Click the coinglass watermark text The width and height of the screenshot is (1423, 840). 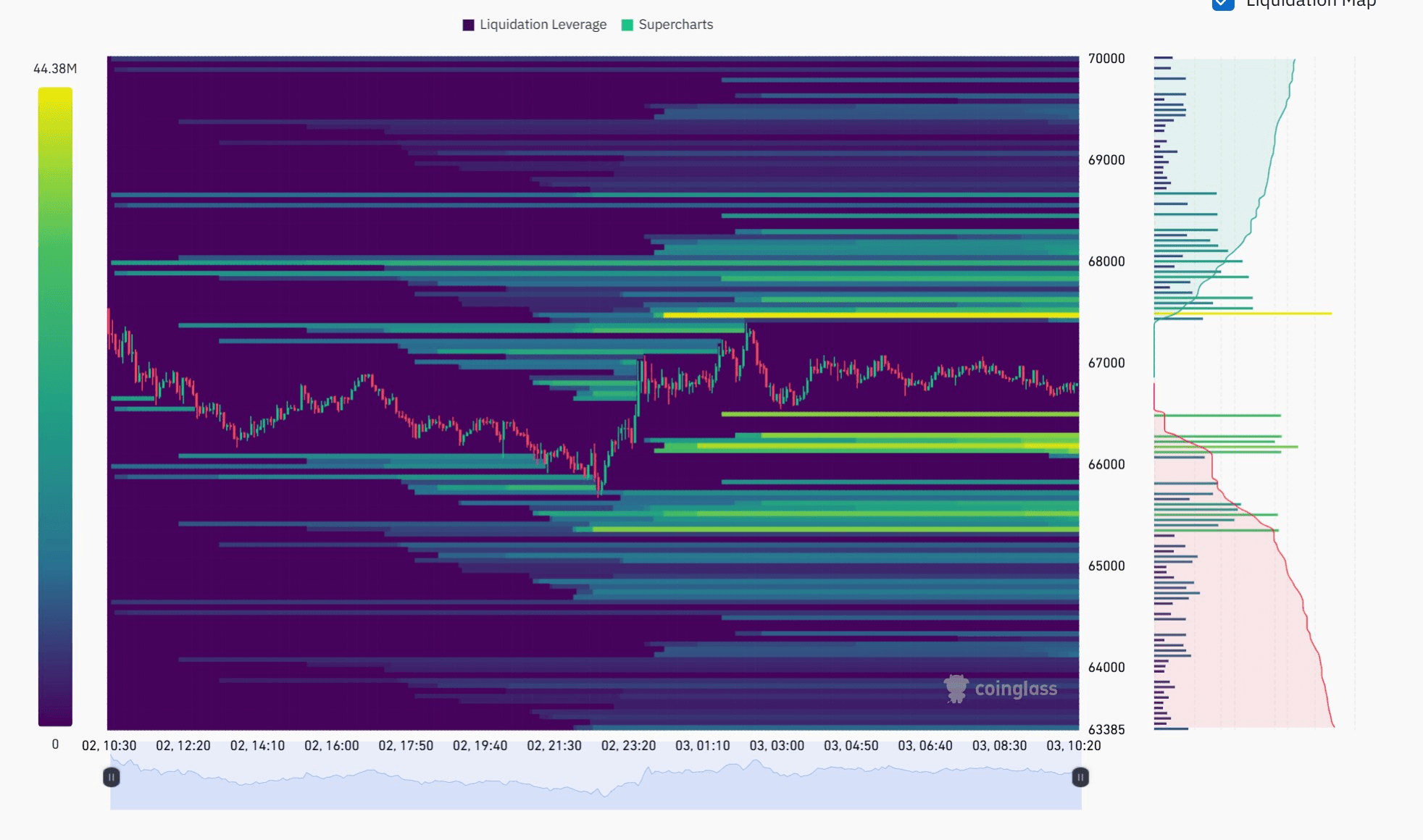pyautogui.click(x=1016, y=689)
